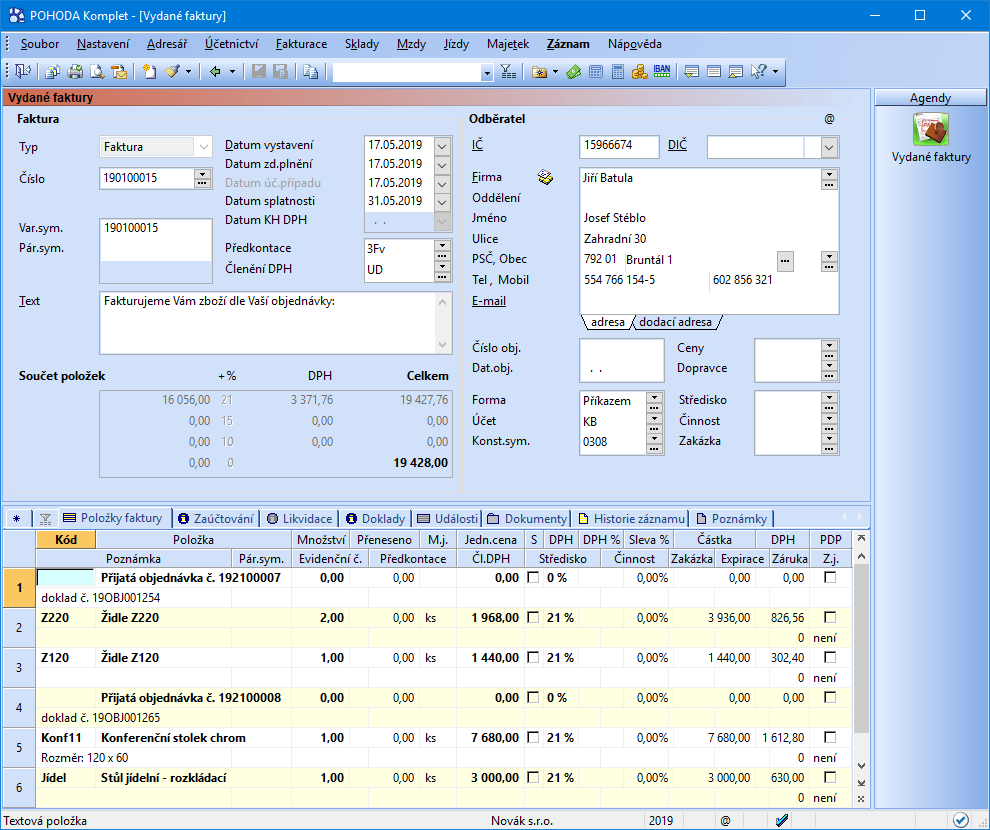Click the items table vertical scrollbar
990x830 pixels.
tap(861, 648)
